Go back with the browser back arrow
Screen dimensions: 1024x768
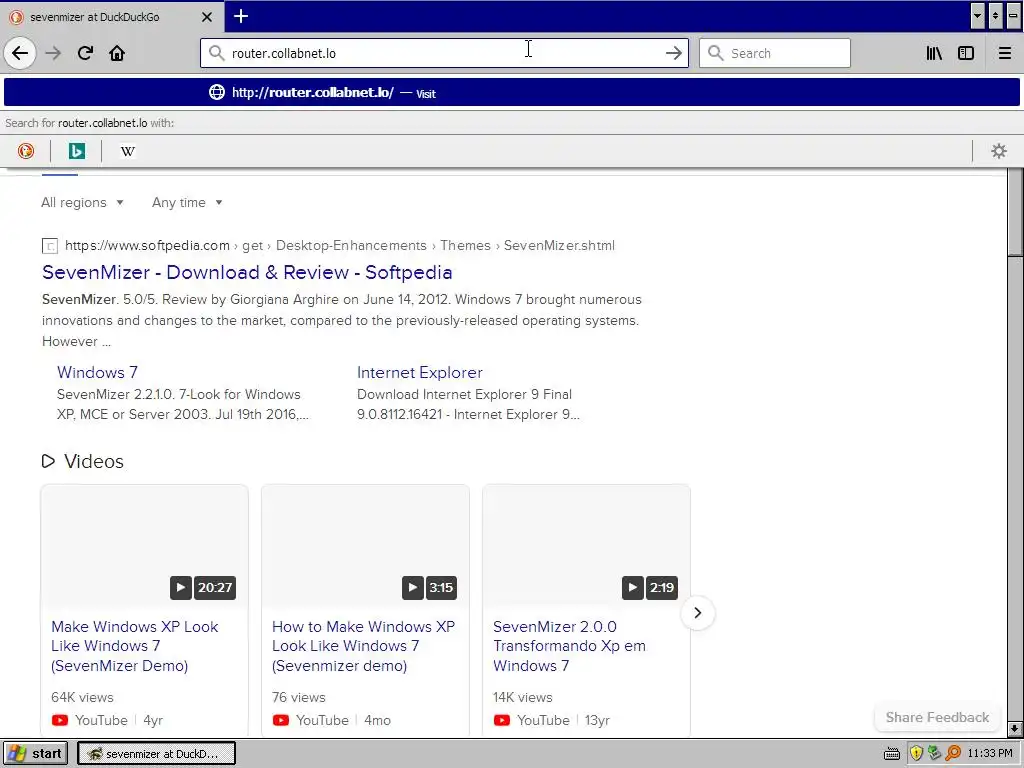pyautogui.click(x=20, y=53)
